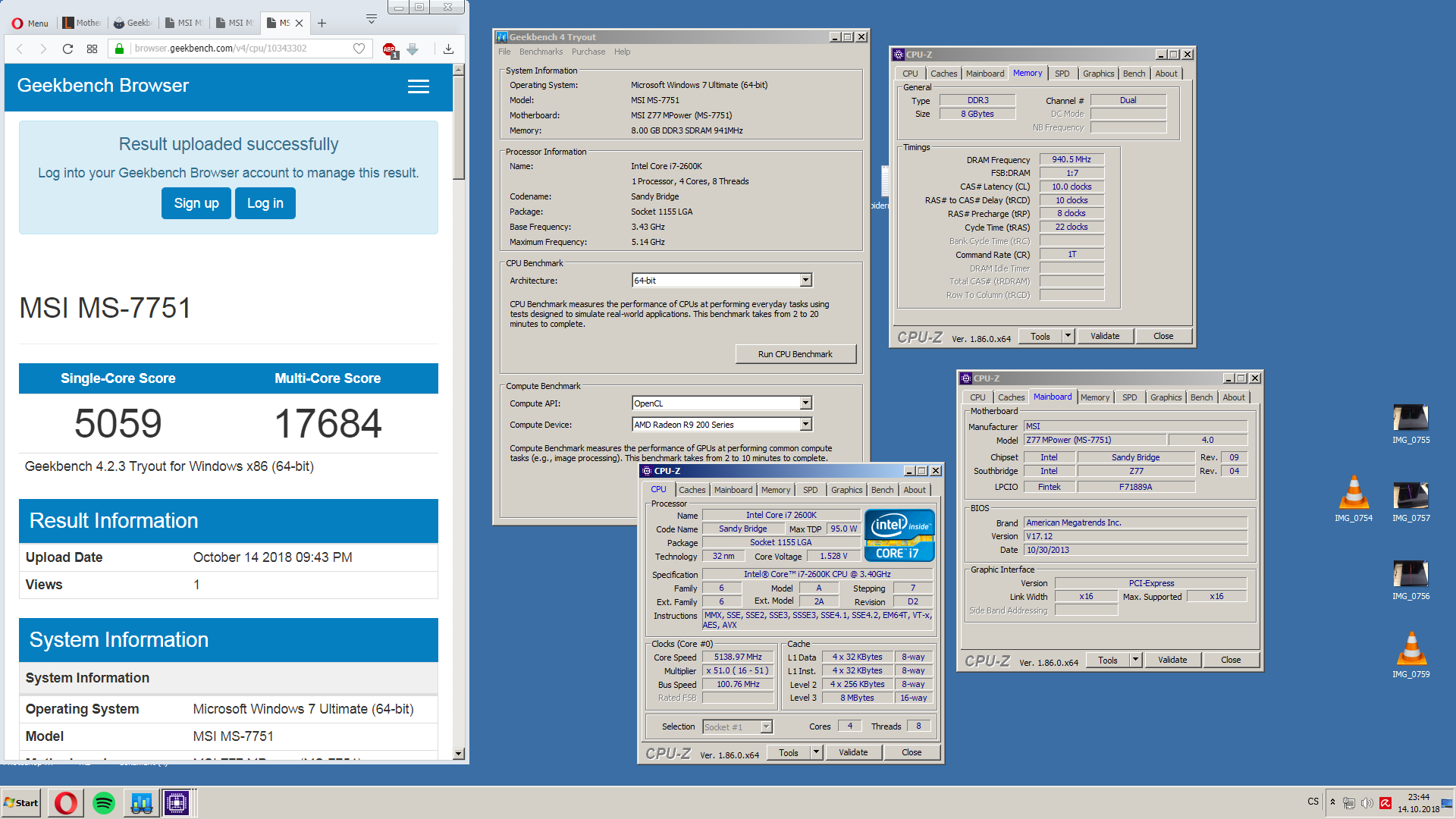Click Close in CPU-Z Mainboard window
This screenshot has height=819, width=1456.
pyautogui.click(x=1231, y=660)
